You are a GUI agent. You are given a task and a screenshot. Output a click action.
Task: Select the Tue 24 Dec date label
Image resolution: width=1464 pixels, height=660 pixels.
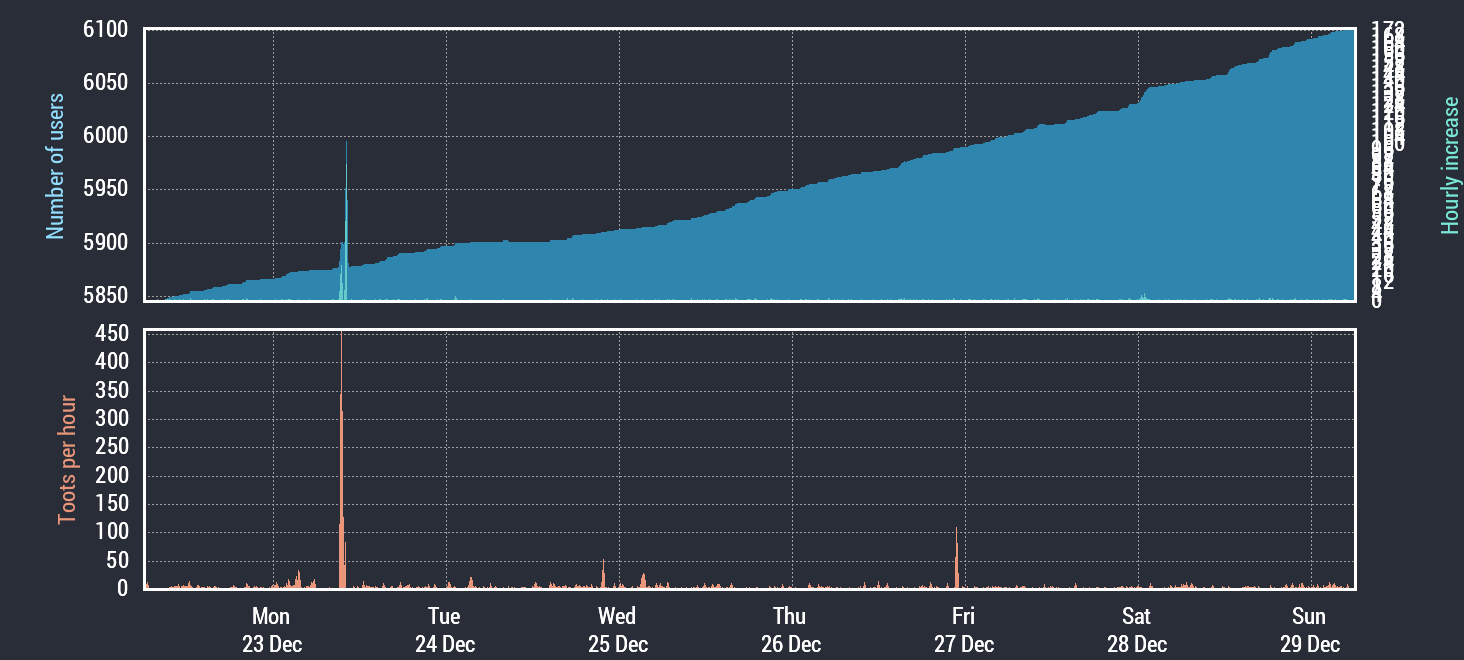(x=444, y=630)
